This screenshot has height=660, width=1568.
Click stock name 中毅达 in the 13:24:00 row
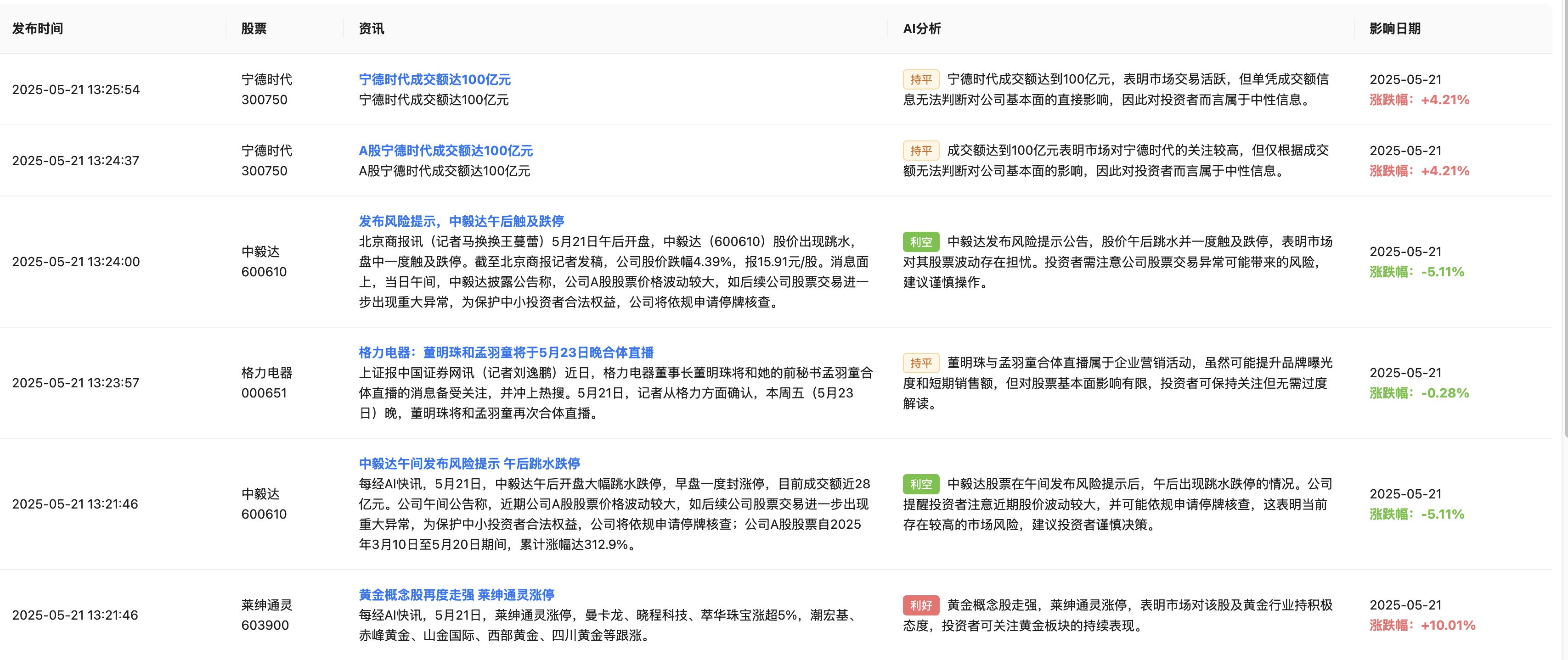(x=260, y=251)
